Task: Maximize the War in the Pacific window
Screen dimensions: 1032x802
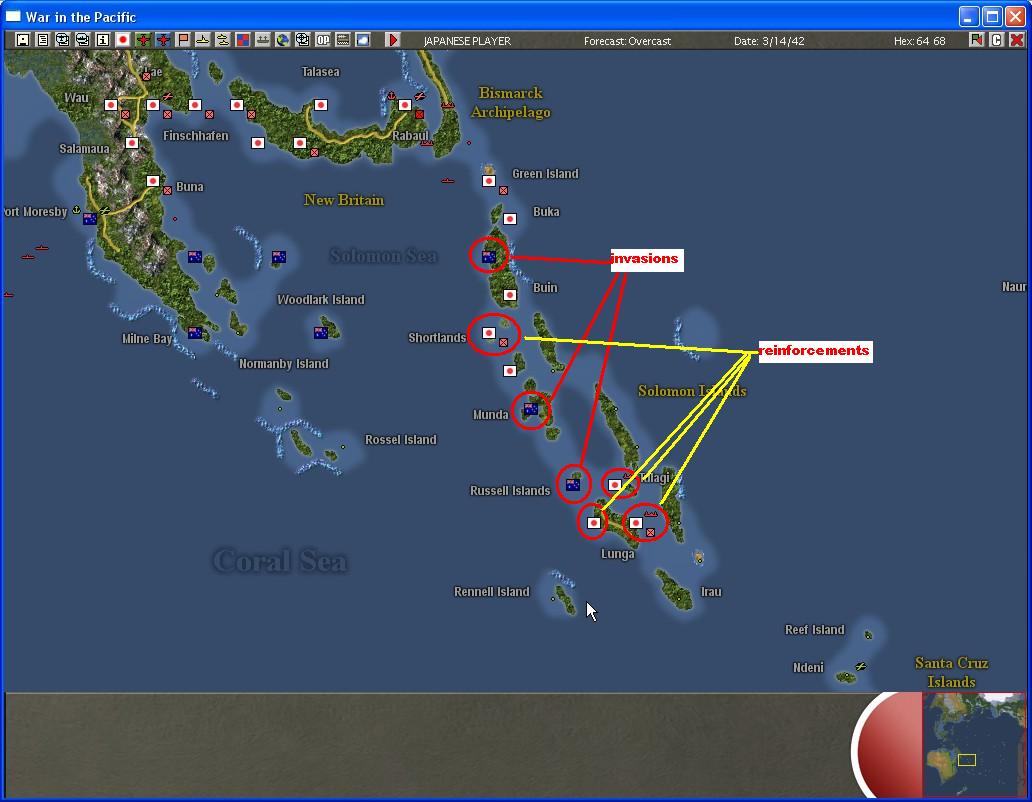Action: 992,16
